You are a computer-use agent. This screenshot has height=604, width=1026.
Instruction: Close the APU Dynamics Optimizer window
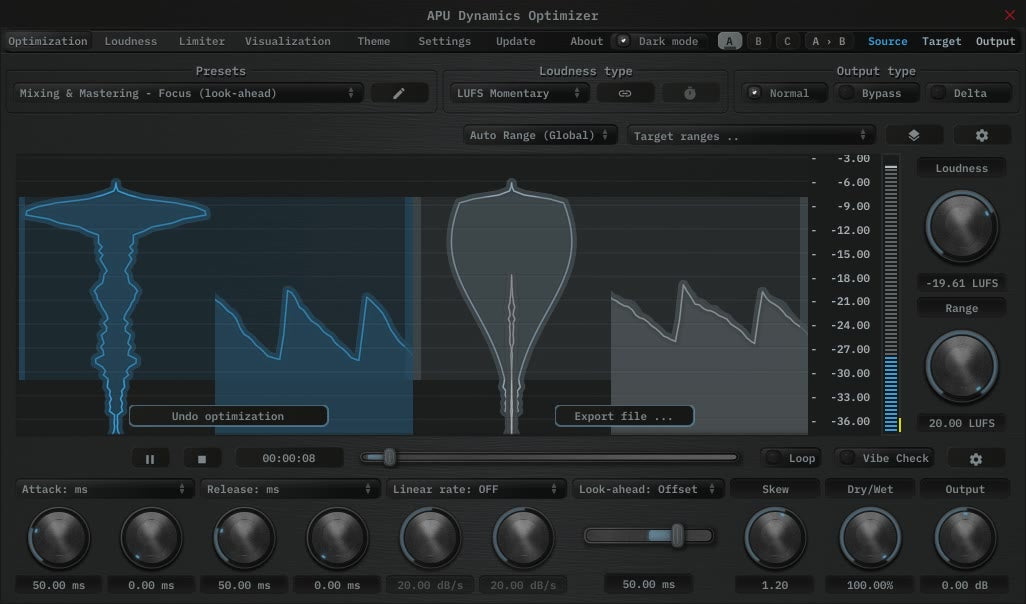click(1010, 14)
